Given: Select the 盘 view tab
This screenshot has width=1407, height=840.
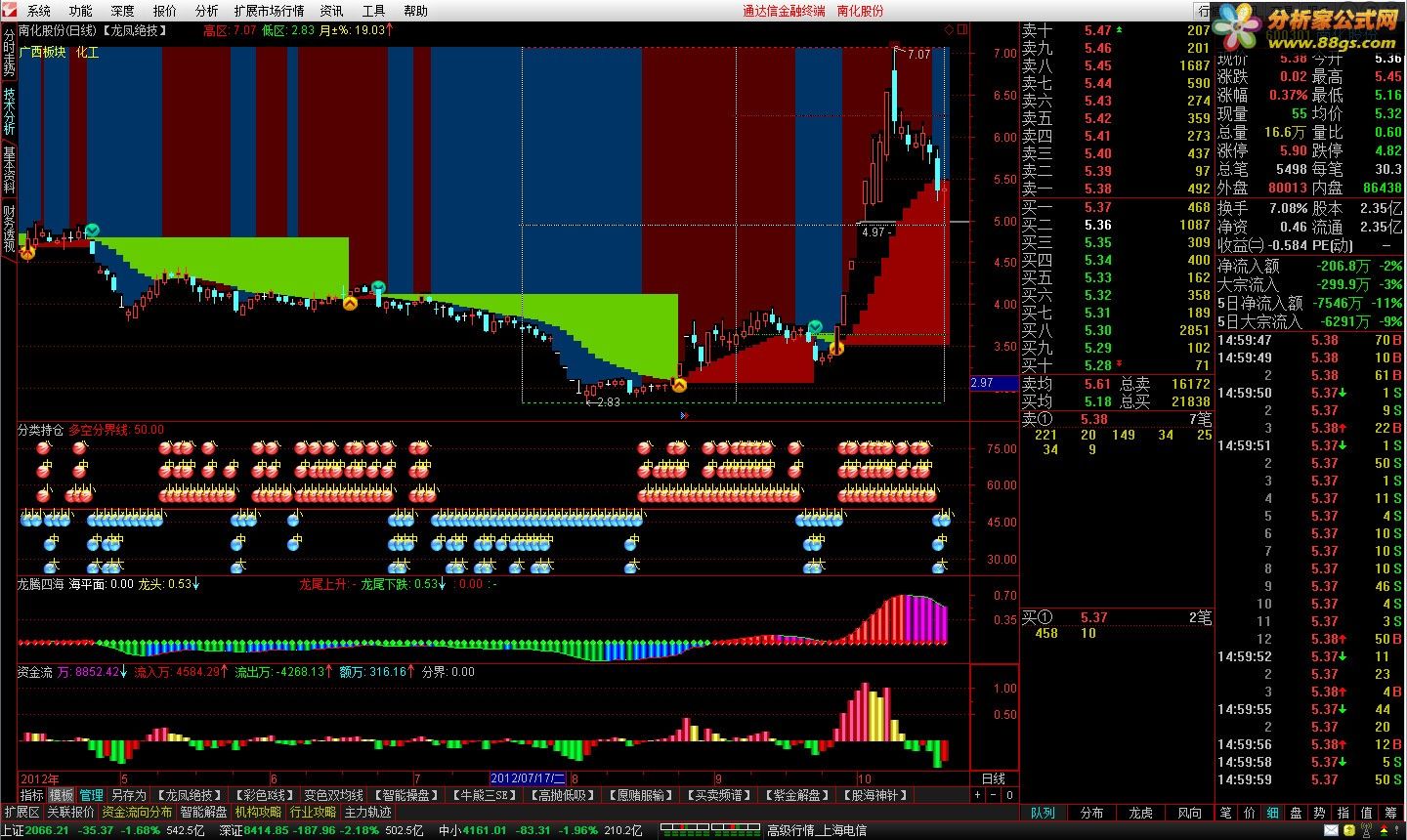Looking at the screenshot, I should pyautogui.click(x=1296, y=813).
